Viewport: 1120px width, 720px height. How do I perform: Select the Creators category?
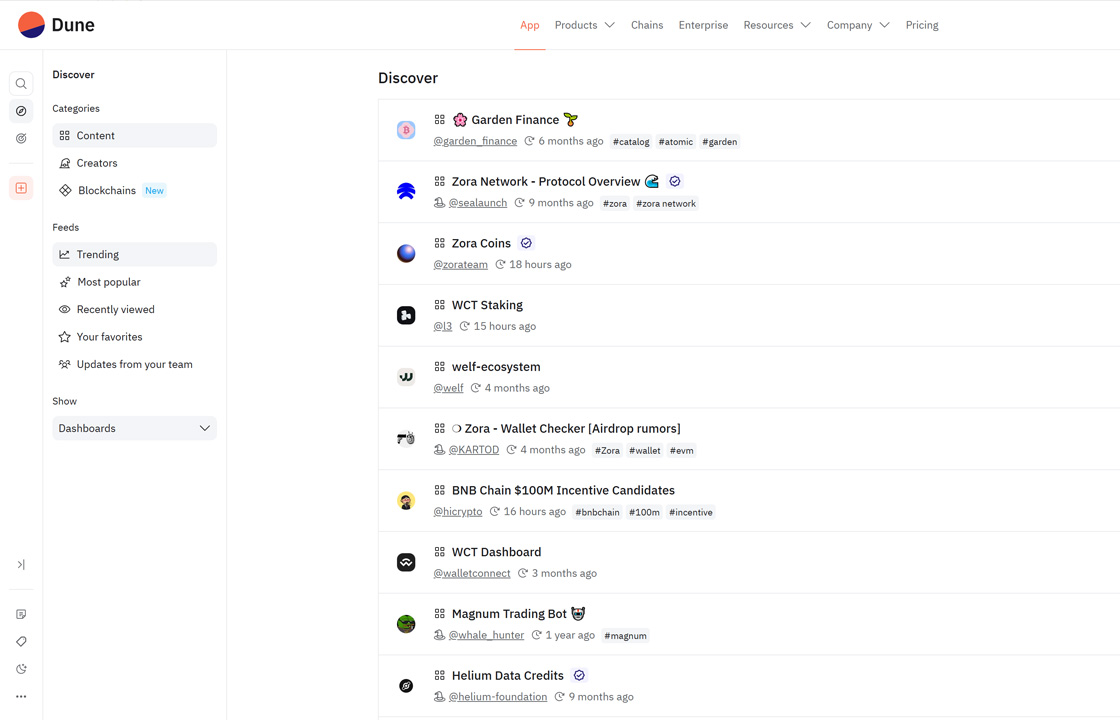click(x=134, y=163)
